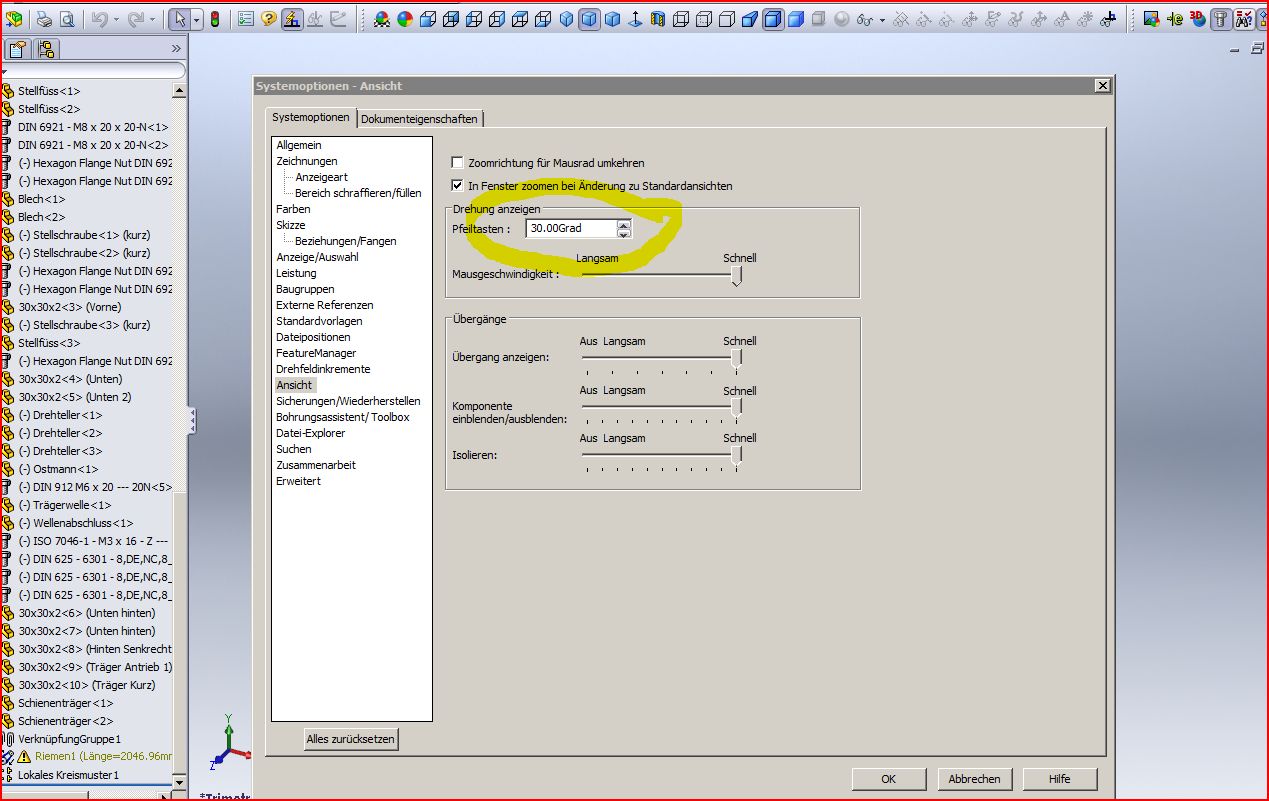Select 'Drehfeldinkremente' in the options list
Image resolution: width=1269 pixels, height=801 pixels.
323,369
